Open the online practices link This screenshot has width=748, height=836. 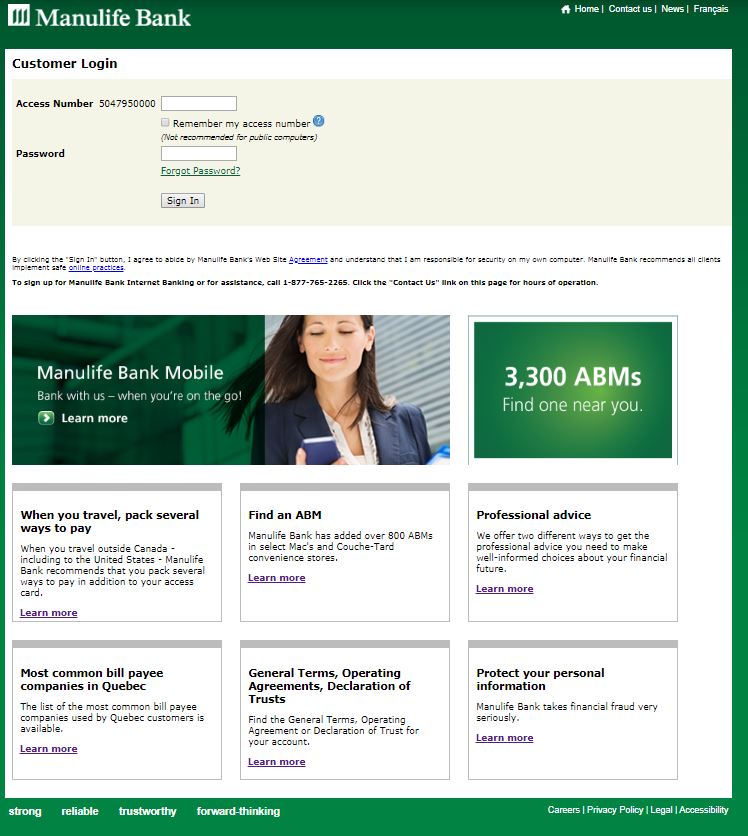coord(96,268)
